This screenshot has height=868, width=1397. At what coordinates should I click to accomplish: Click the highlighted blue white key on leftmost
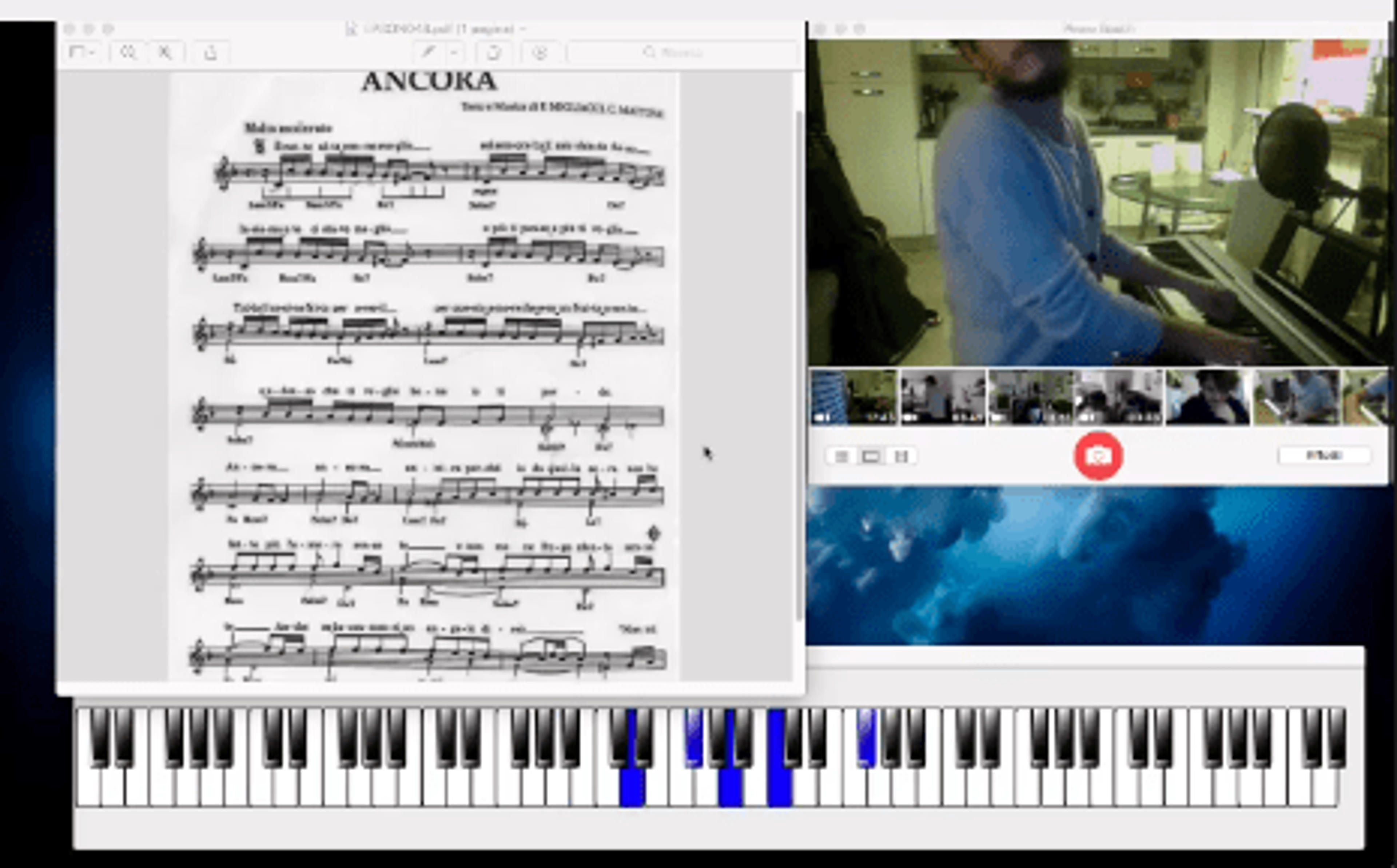point(632,787)
